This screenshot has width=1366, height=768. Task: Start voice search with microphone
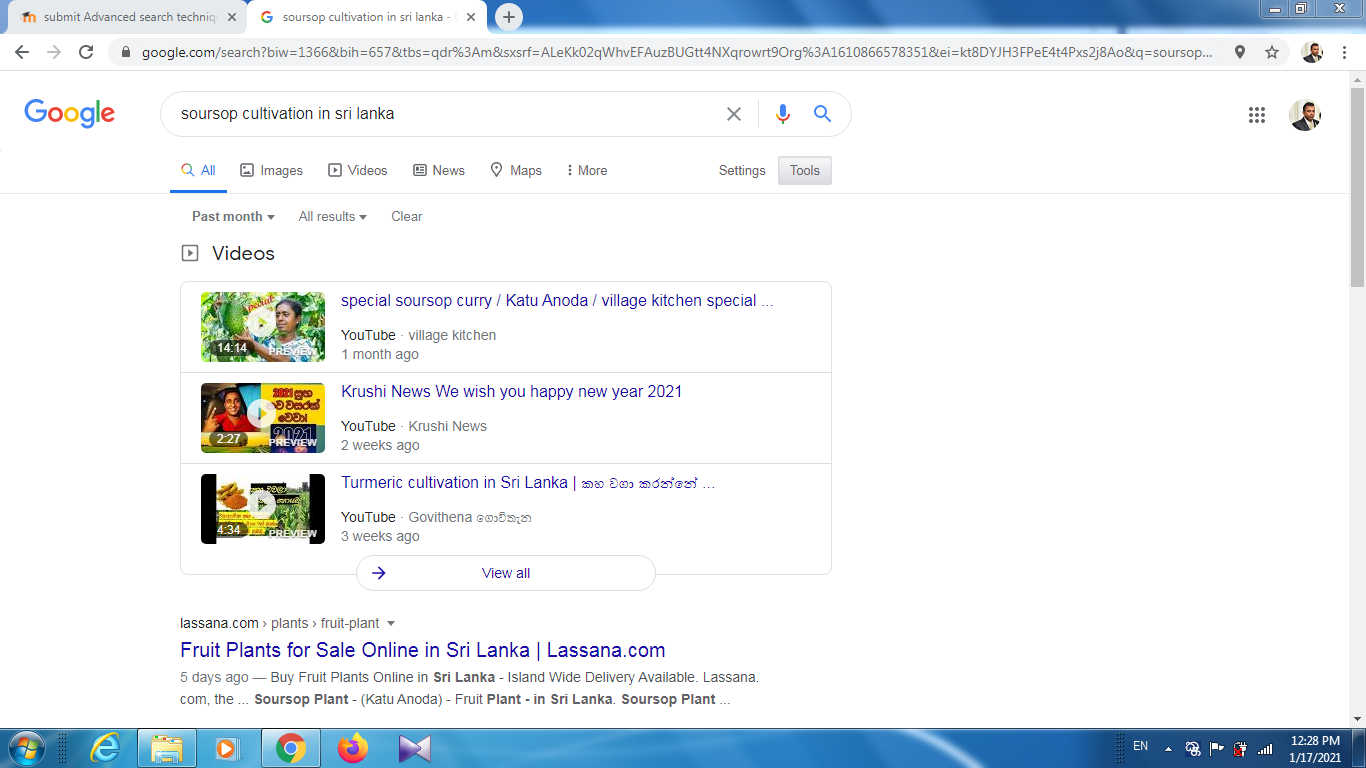point(783,114)
